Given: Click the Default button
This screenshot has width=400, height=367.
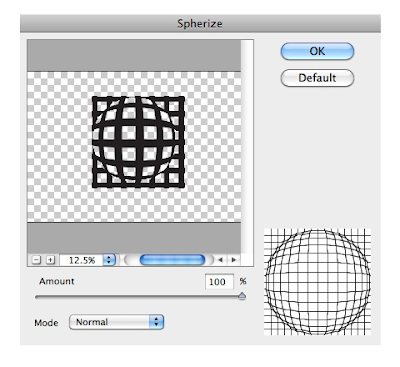Looking at the screenshot, I should [317, 78].
